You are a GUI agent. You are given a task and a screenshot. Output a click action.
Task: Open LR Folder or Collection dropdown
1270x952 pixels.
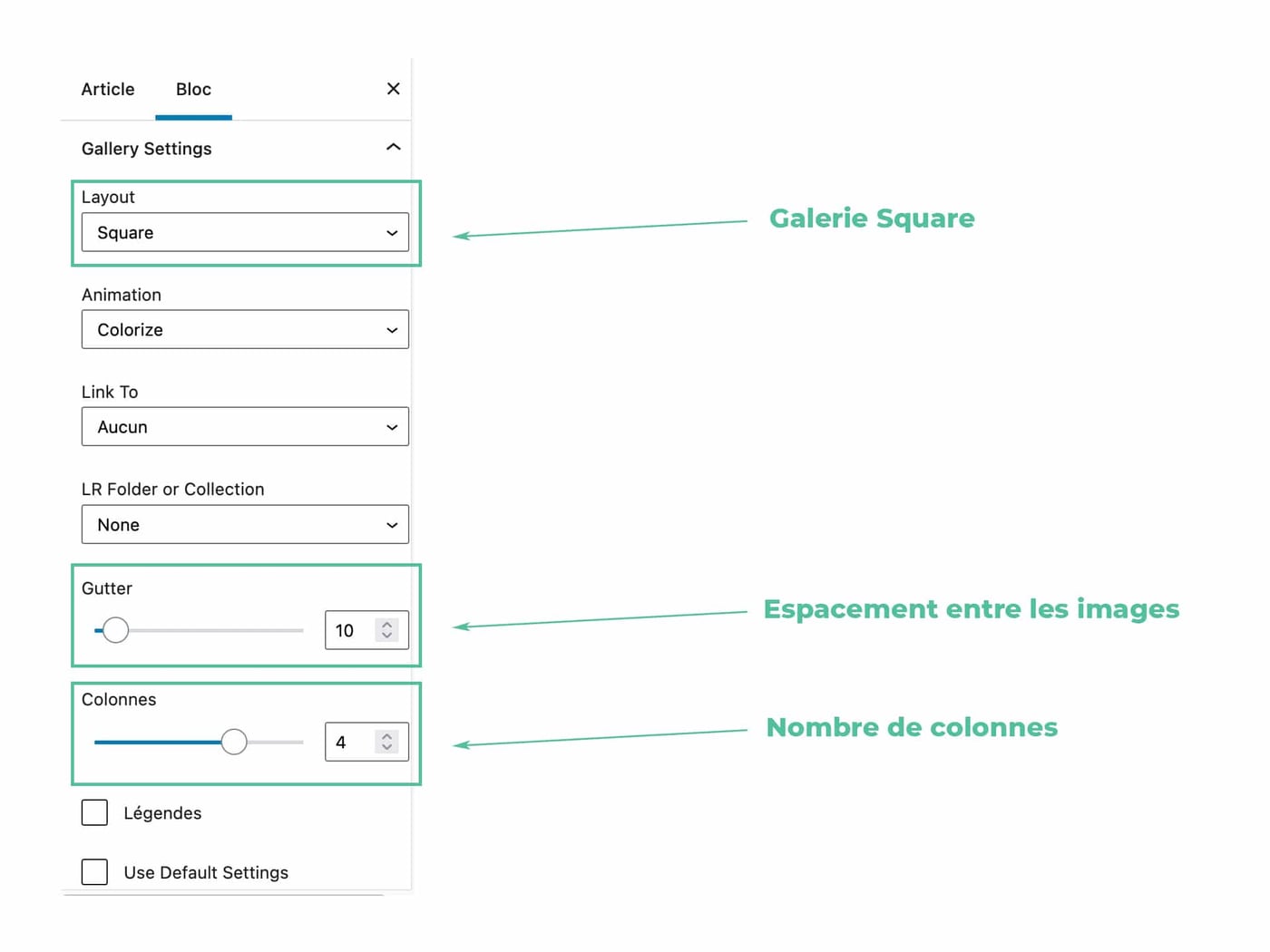tap(245, 525)
